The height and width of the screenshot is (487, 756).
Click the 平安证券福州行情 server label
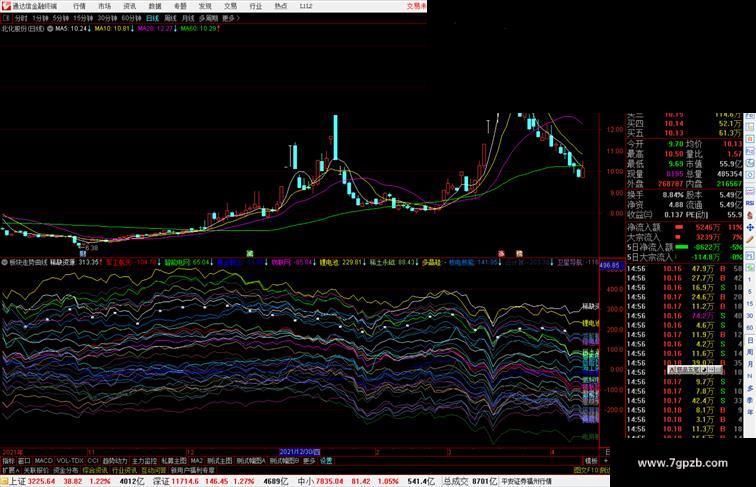(x=526, y=481)
